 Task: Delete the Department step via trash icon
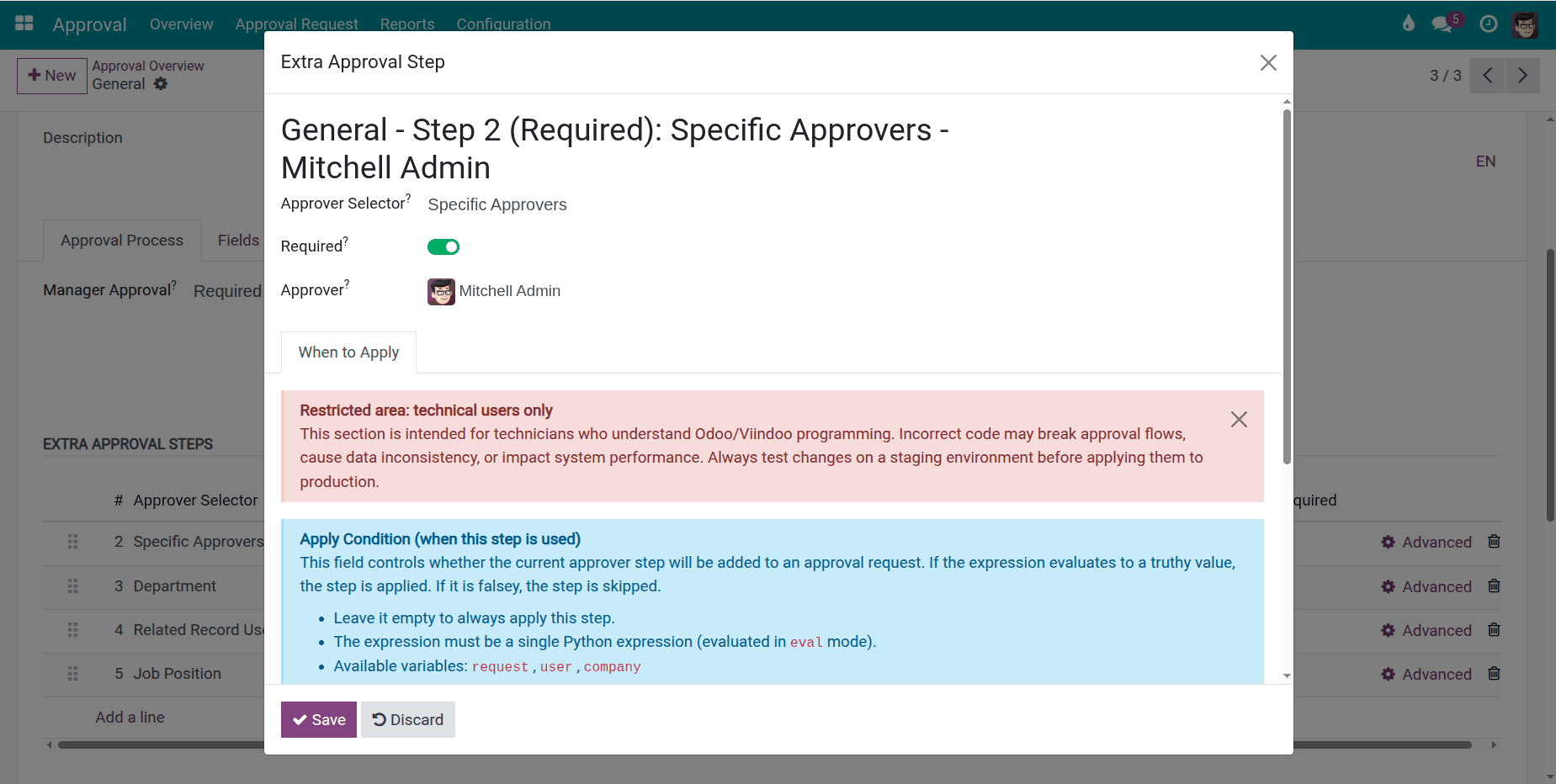(1494, 585)
